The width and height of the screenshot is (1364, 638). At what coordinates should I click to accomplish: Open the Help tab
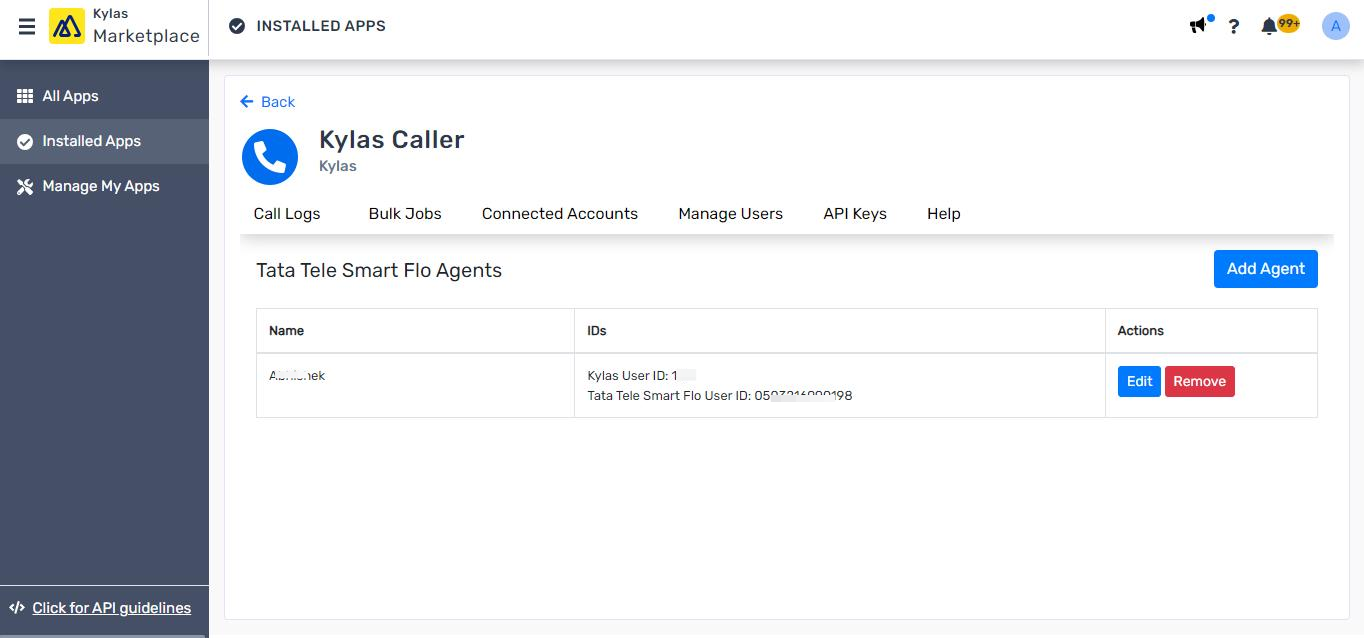coord(944,213)
